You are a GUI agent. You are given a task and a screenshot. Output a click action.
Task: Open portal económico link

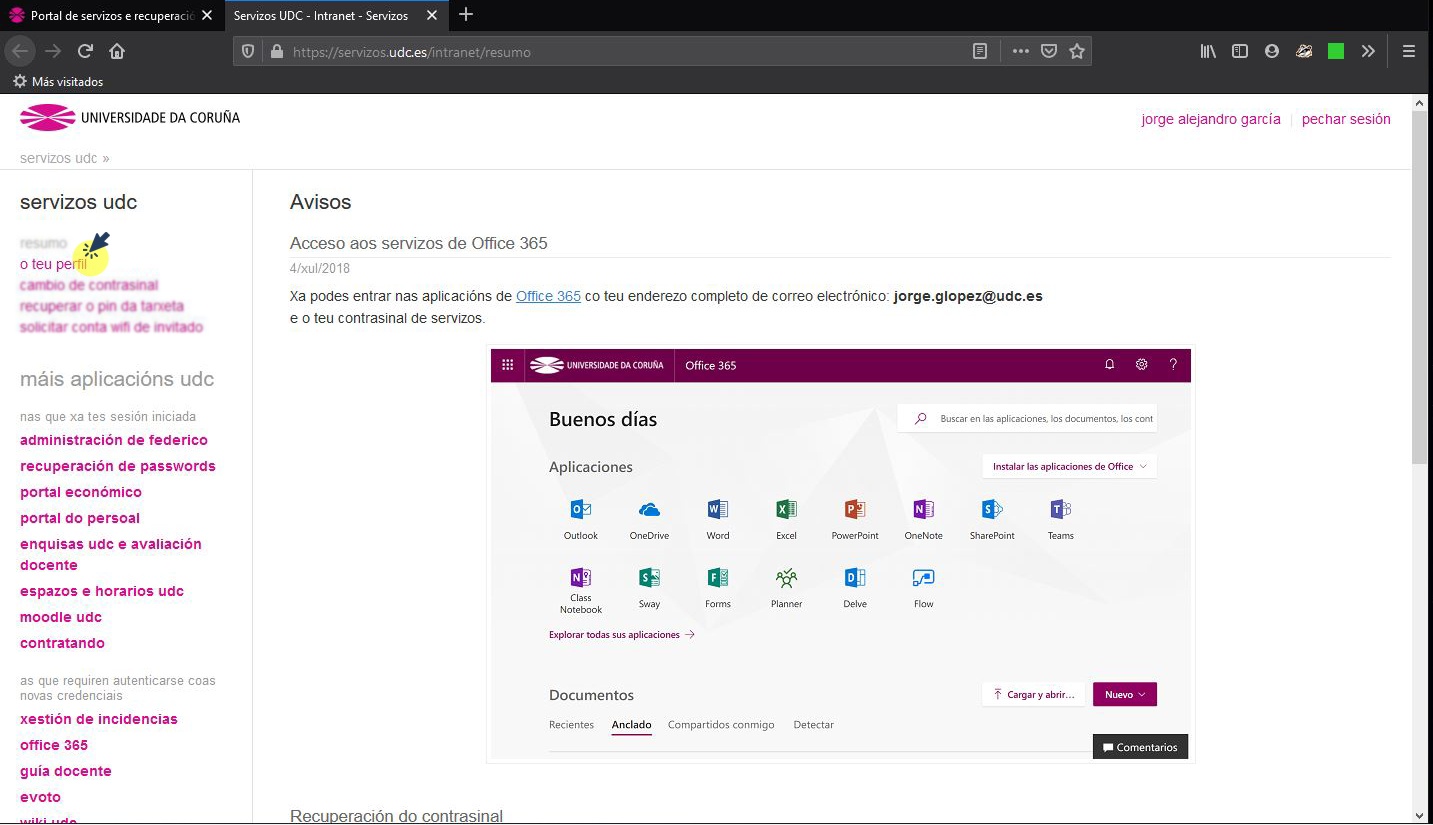81,492
